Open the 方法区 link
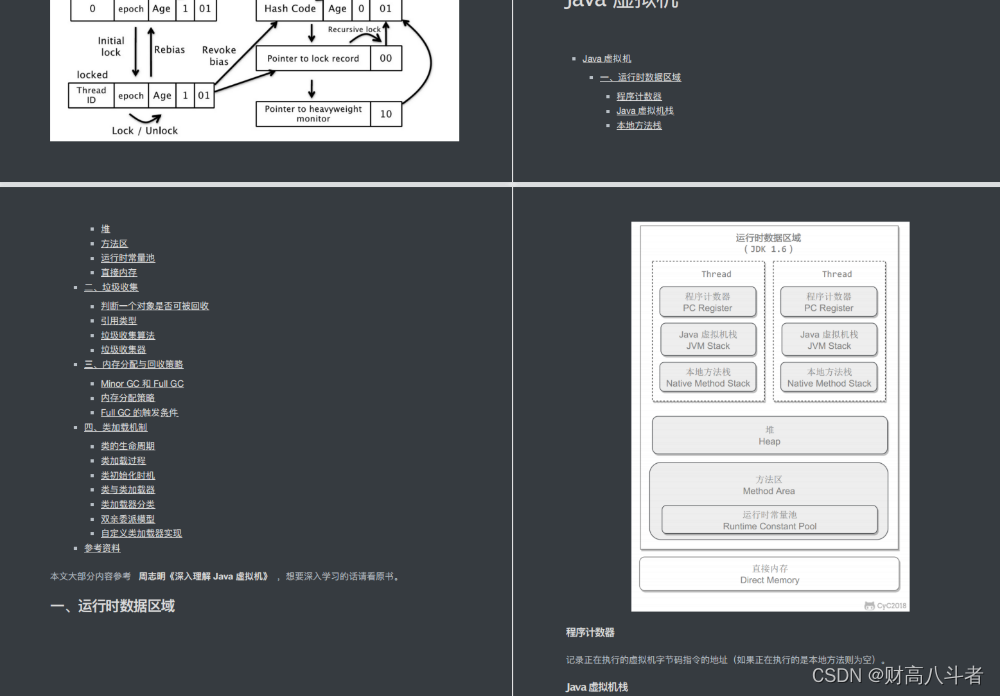The image size is (1000, 696). [x=114, y=243]
